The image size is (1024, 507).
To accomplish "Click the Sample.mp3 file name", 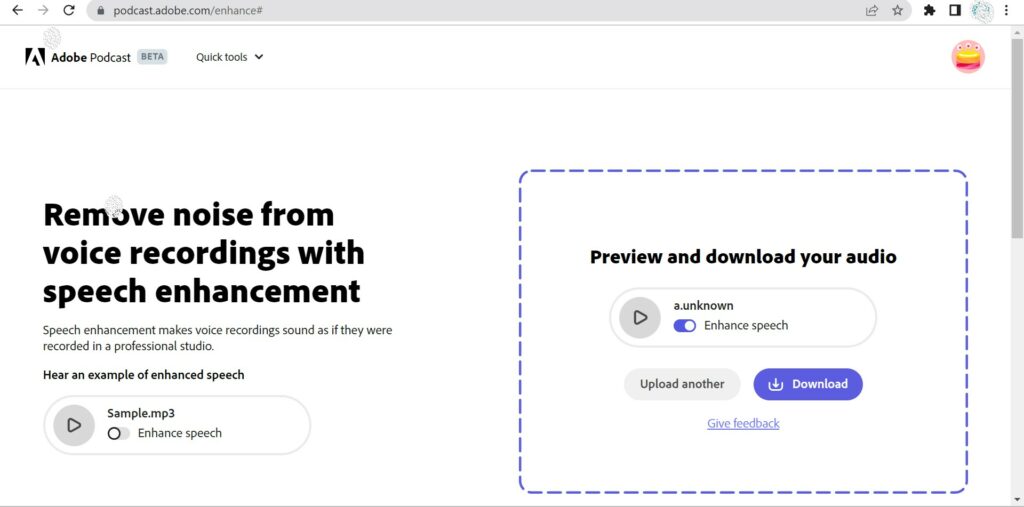I will pyautogui.click(x=141, y=413).
